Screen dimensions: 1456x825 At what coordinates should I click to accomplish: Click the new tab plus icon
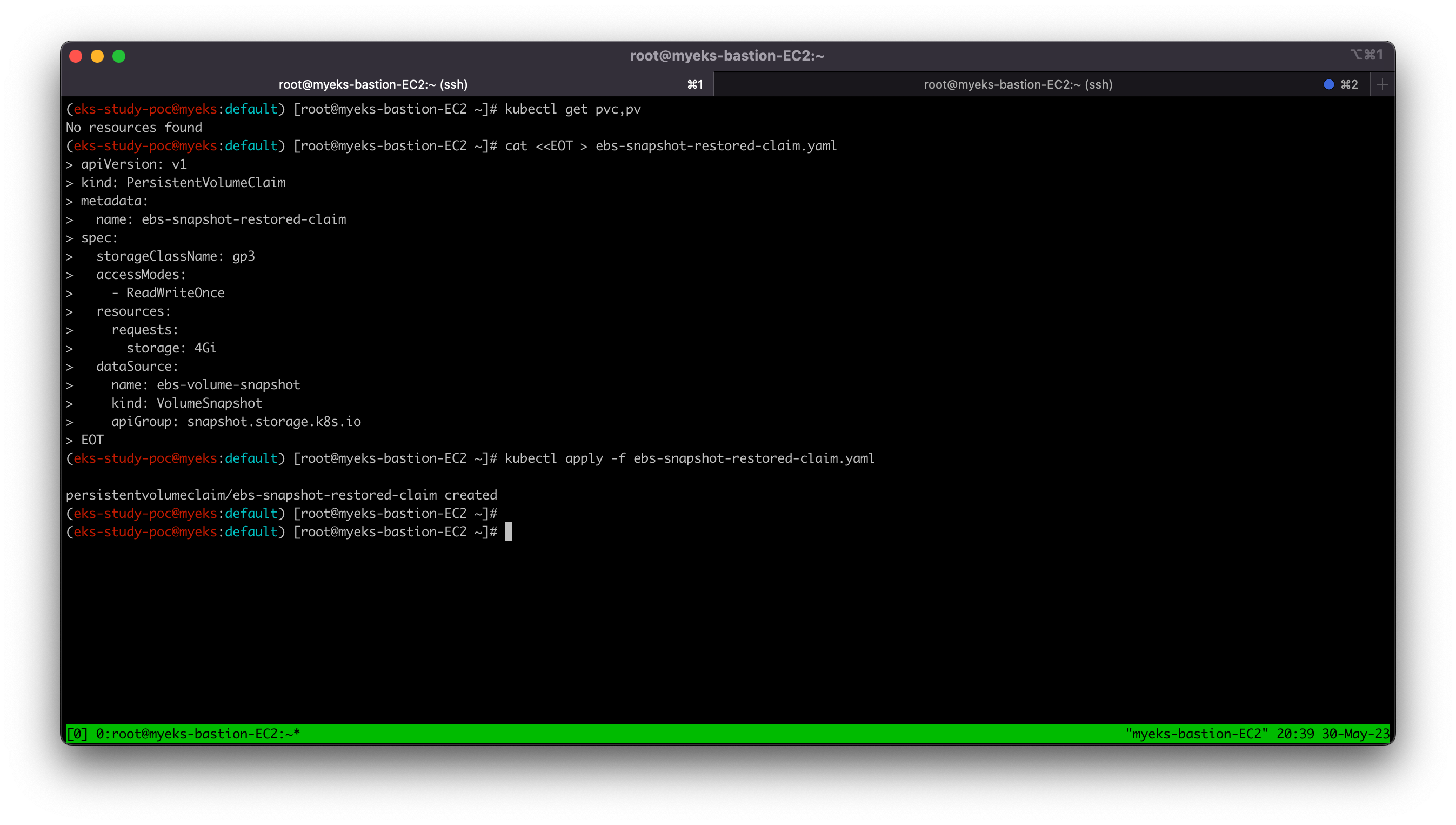tap(1382, 84)
